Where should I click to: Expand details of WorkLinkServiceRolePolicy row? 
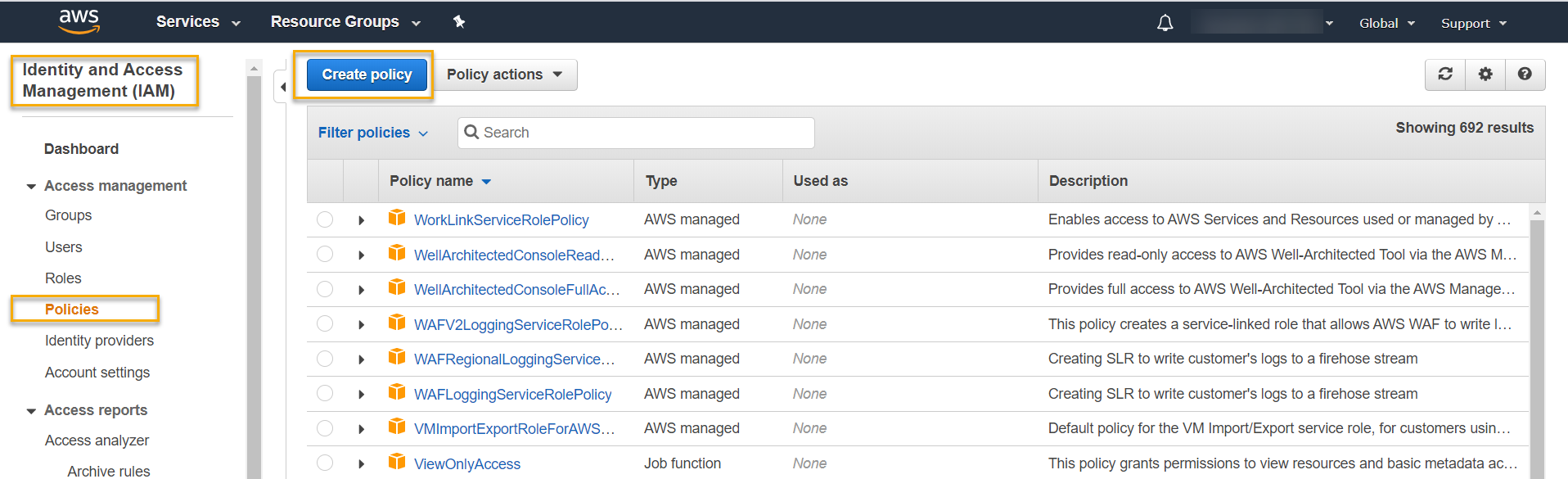tap(361, 220)
